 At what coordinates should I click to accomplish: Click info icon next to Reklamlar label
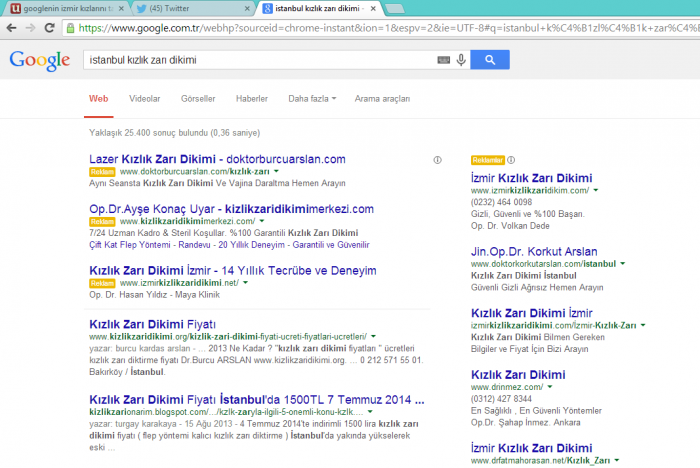[x=511, y=160]
